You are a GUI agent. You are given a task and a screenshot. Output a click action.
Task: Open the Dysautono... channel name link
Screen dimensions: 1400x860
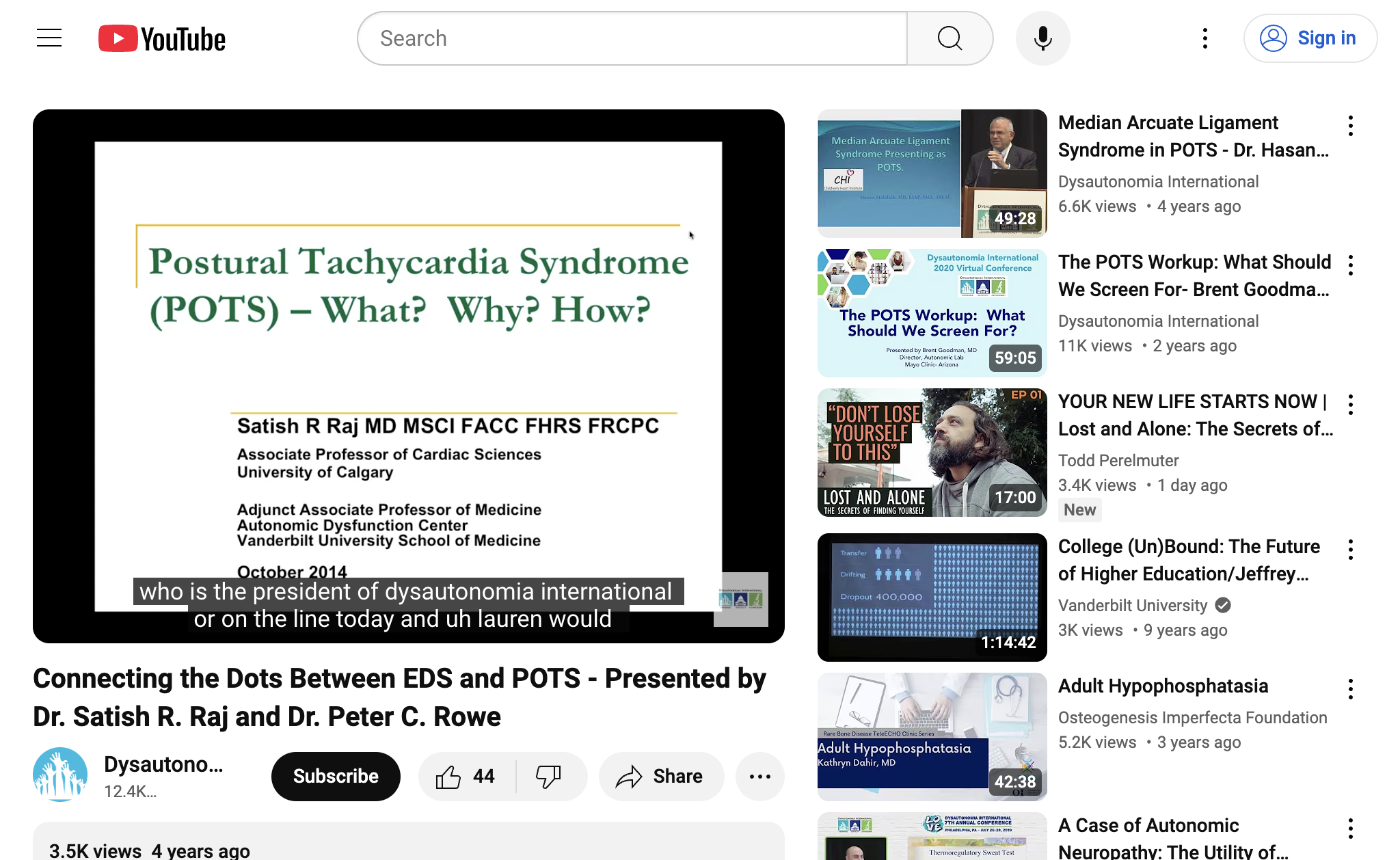pyautogui.click(x=163, y=764)
